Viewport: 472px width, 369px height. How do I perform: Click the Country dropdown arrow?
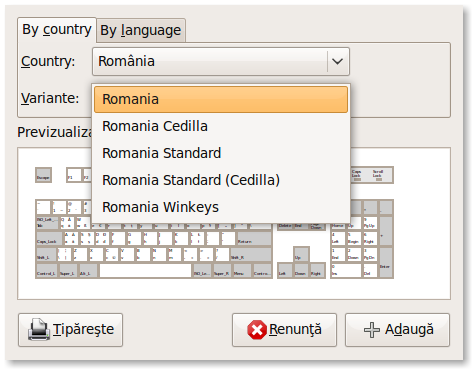pos(337,61)
